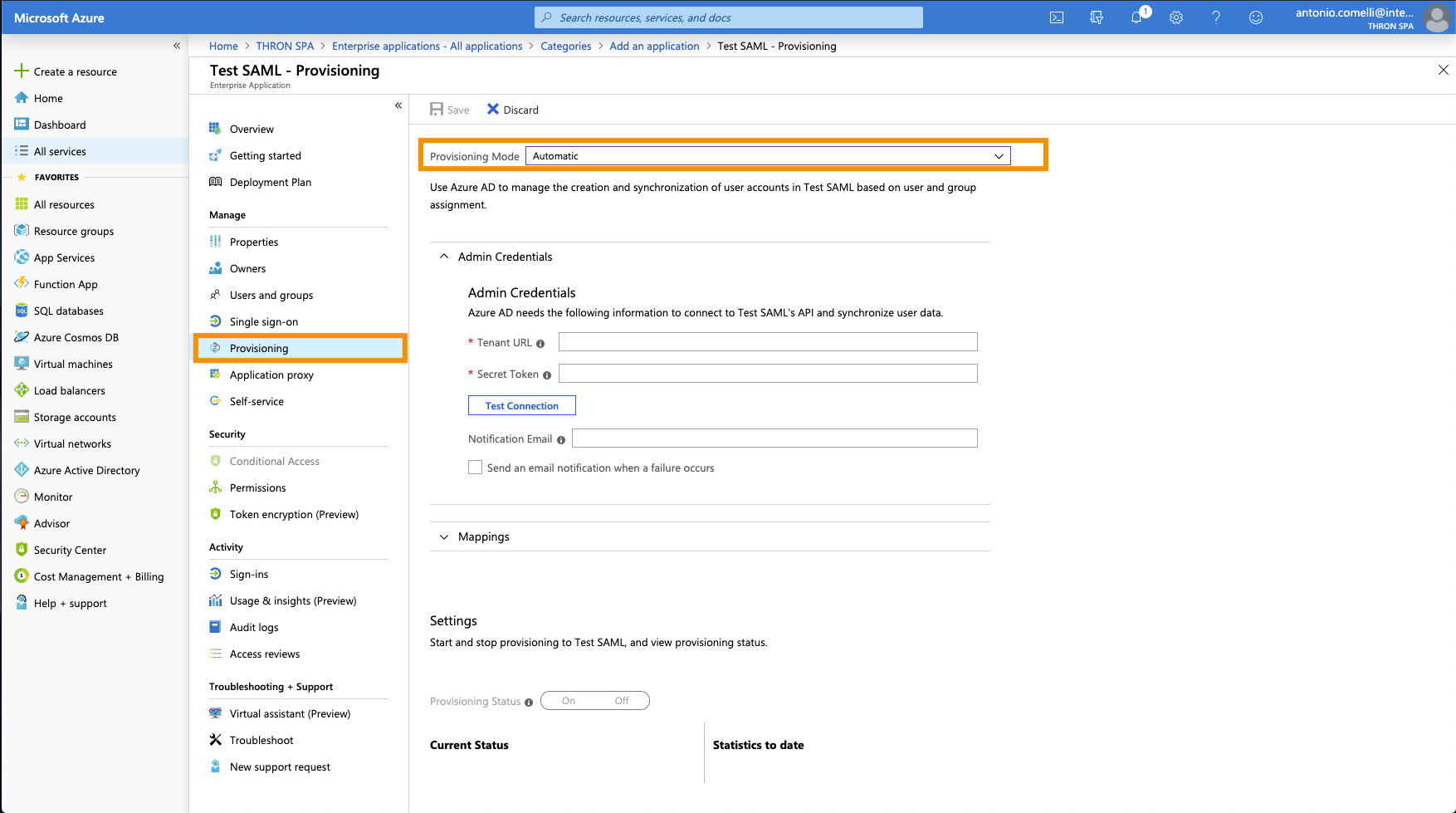Go to Enterprise applications - All applications breadcrumb
The width and height of the screenshot is (1456, 813).
coord(427,46)
